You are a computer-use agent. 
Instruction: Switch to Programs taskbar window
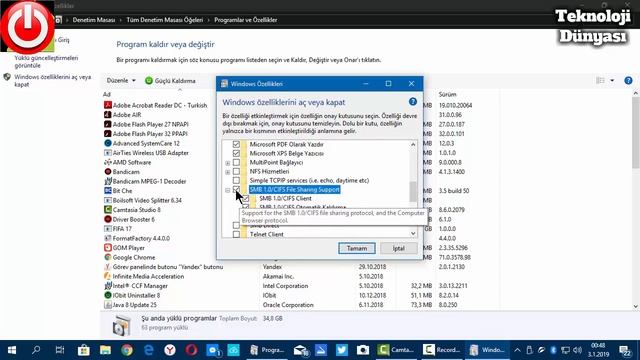[x=267, y=350]
